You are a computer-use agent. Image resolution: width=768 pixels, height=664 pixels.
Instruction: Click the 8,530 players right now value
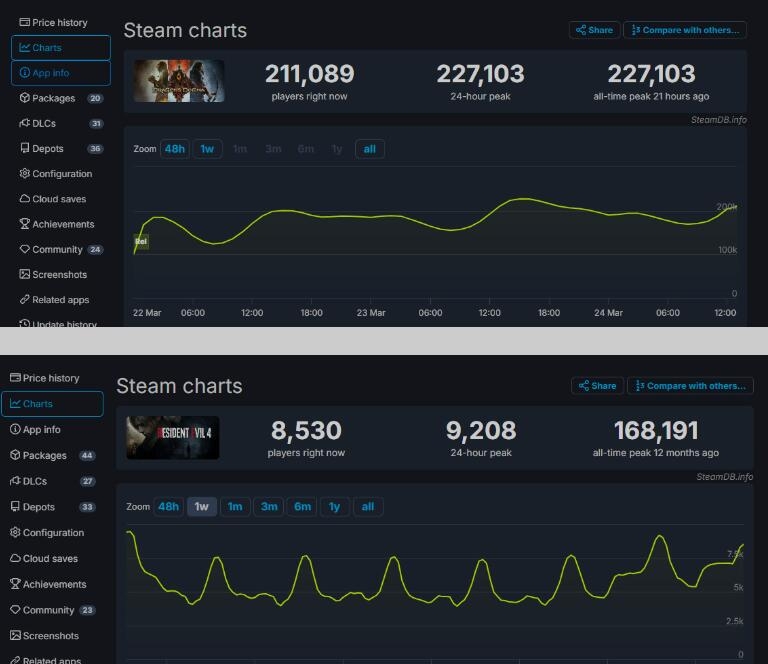[x=306, y=431]
